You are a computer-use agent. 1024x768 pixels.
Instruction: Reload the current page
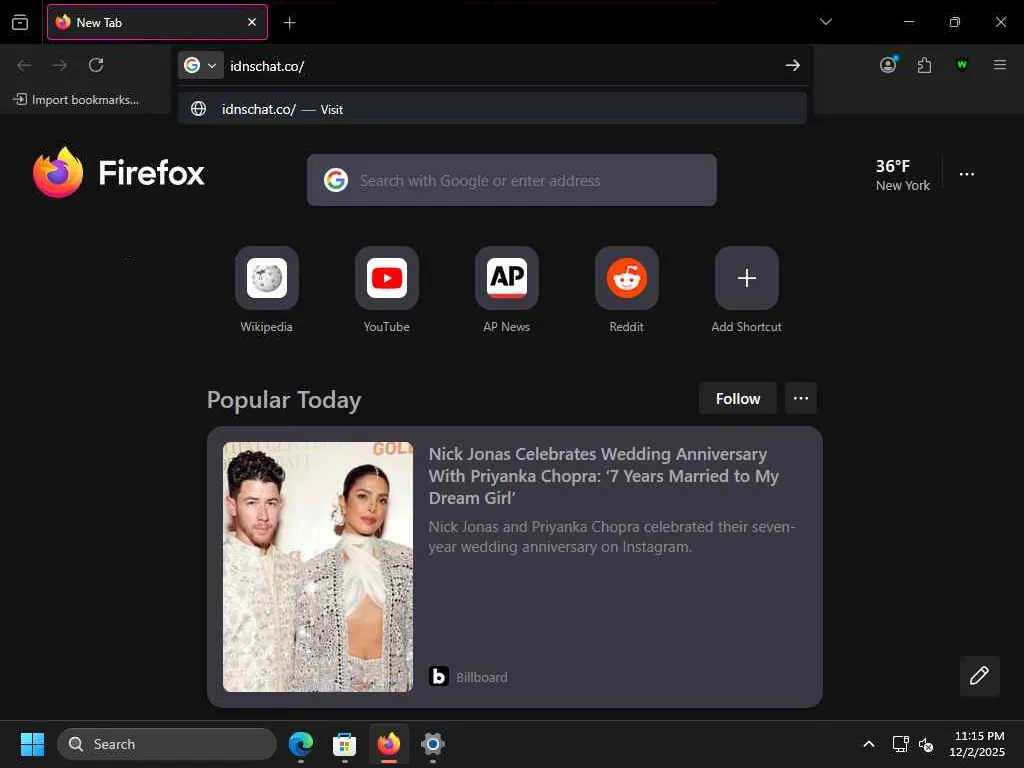[96, 65]
